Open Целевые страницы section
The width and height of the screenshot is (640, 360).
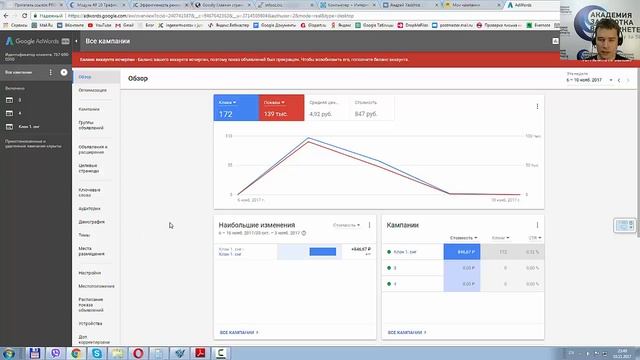[89, 168]
